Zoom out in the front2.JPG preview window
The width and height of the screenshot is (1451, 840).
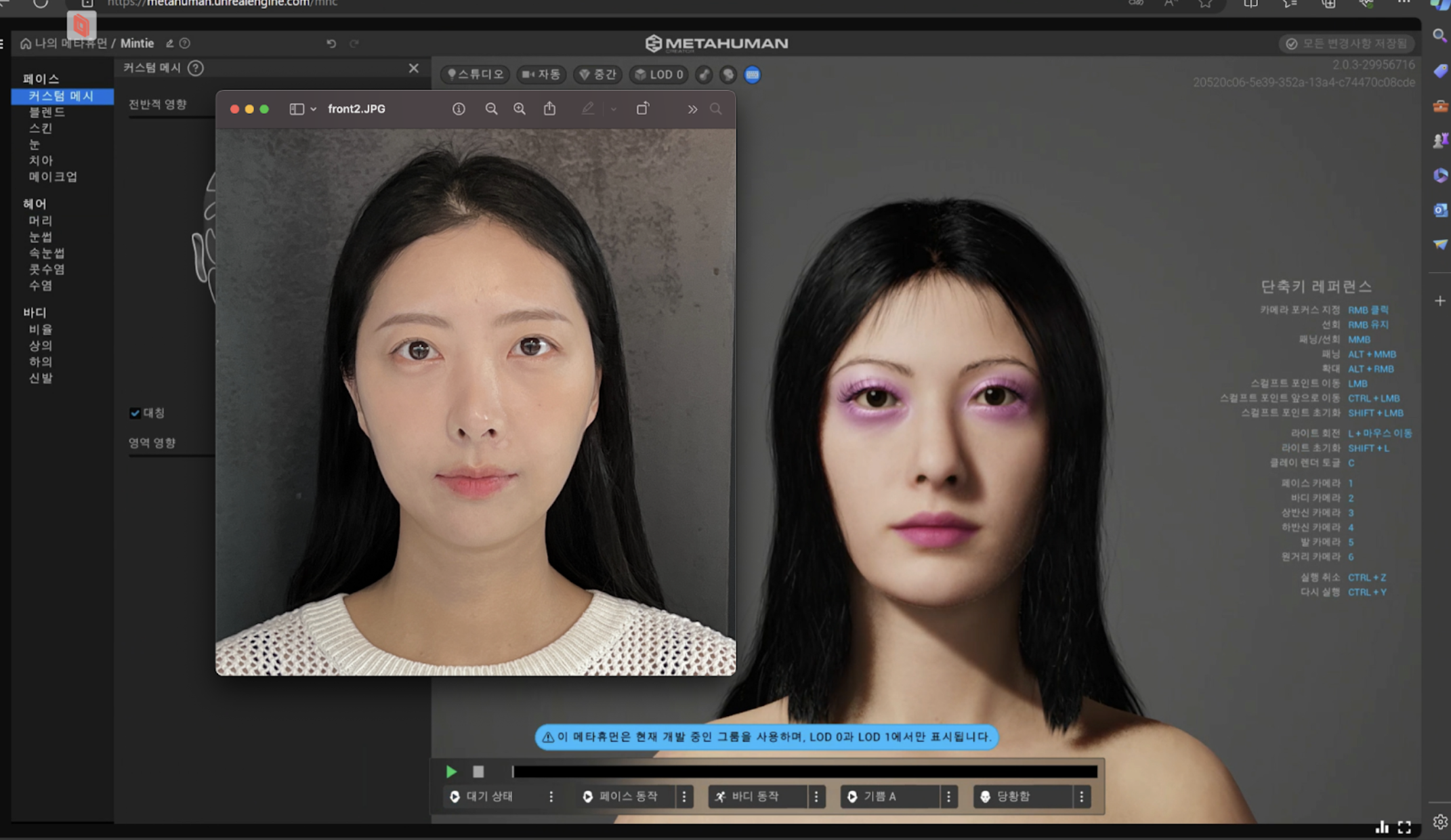coord(491,109)
